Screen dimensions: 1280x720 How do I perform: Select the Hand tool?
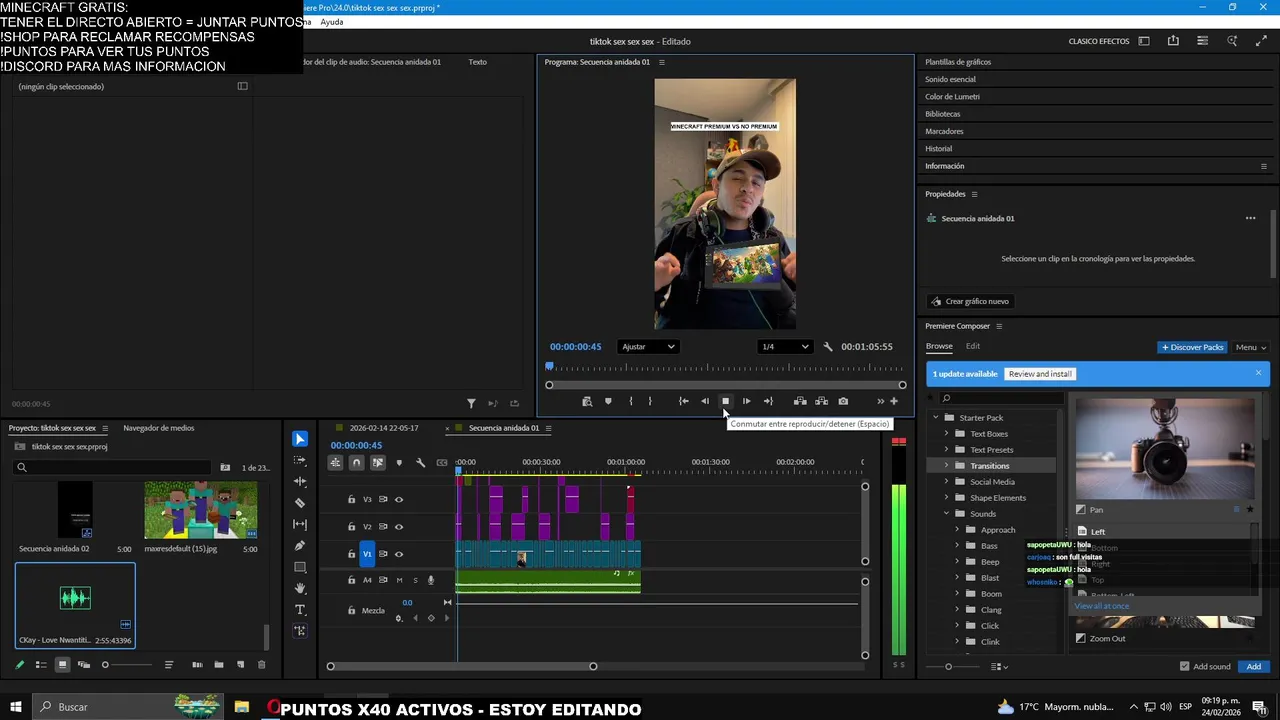click(300, 588)
